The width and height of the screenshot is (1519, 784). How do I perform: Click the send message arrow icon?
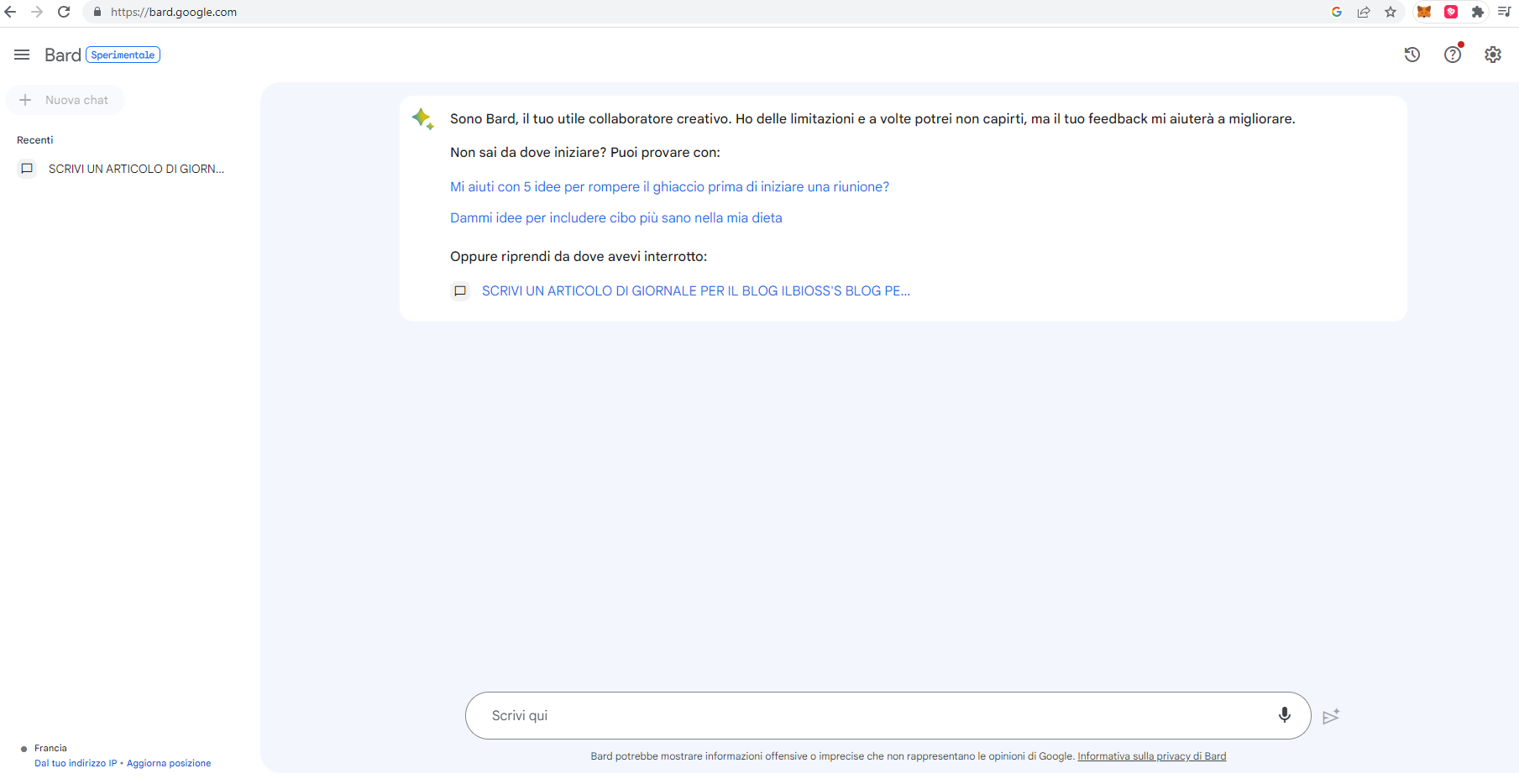click(1331, 716)
